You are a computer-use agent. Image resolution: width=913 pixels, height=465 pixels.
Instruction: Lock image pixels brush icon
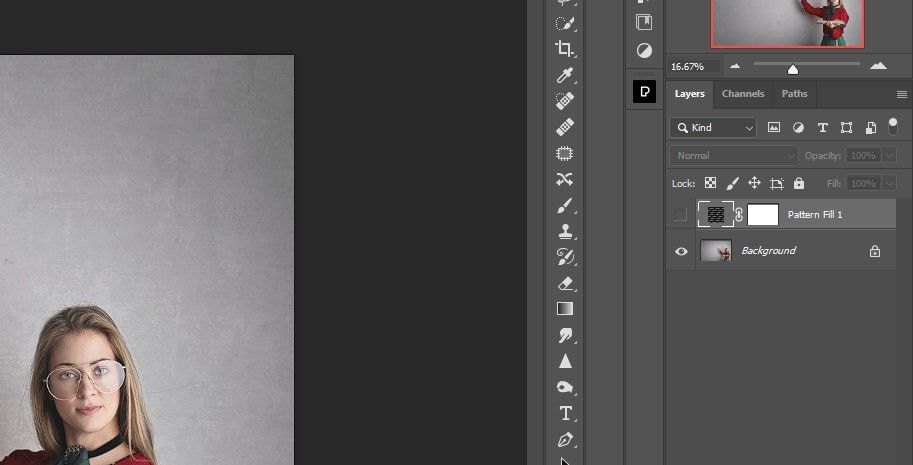pyautogui.click(x=732, y=183)
